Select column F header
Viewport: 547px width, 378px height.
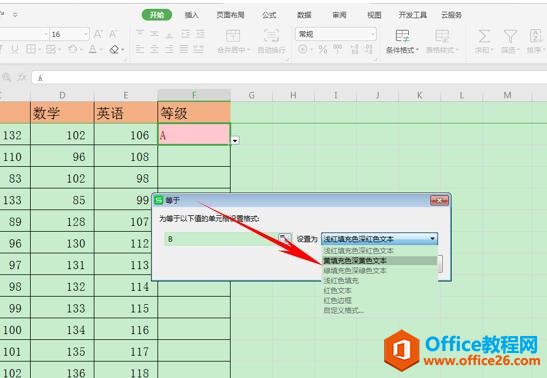(194, 95)
